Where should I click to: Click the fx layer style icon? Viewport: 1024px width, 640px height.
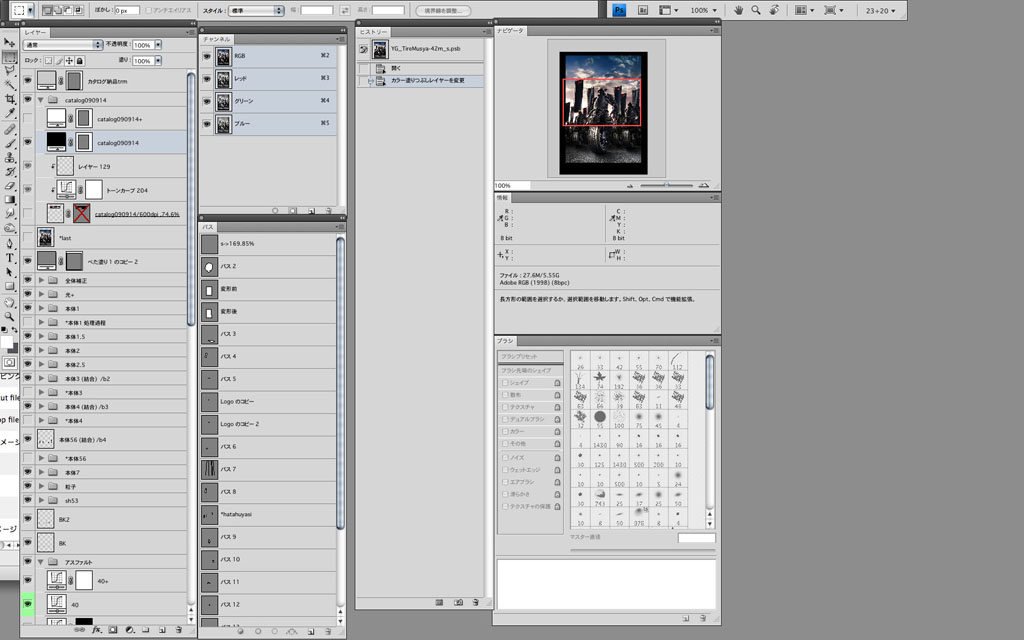point(97,630)
